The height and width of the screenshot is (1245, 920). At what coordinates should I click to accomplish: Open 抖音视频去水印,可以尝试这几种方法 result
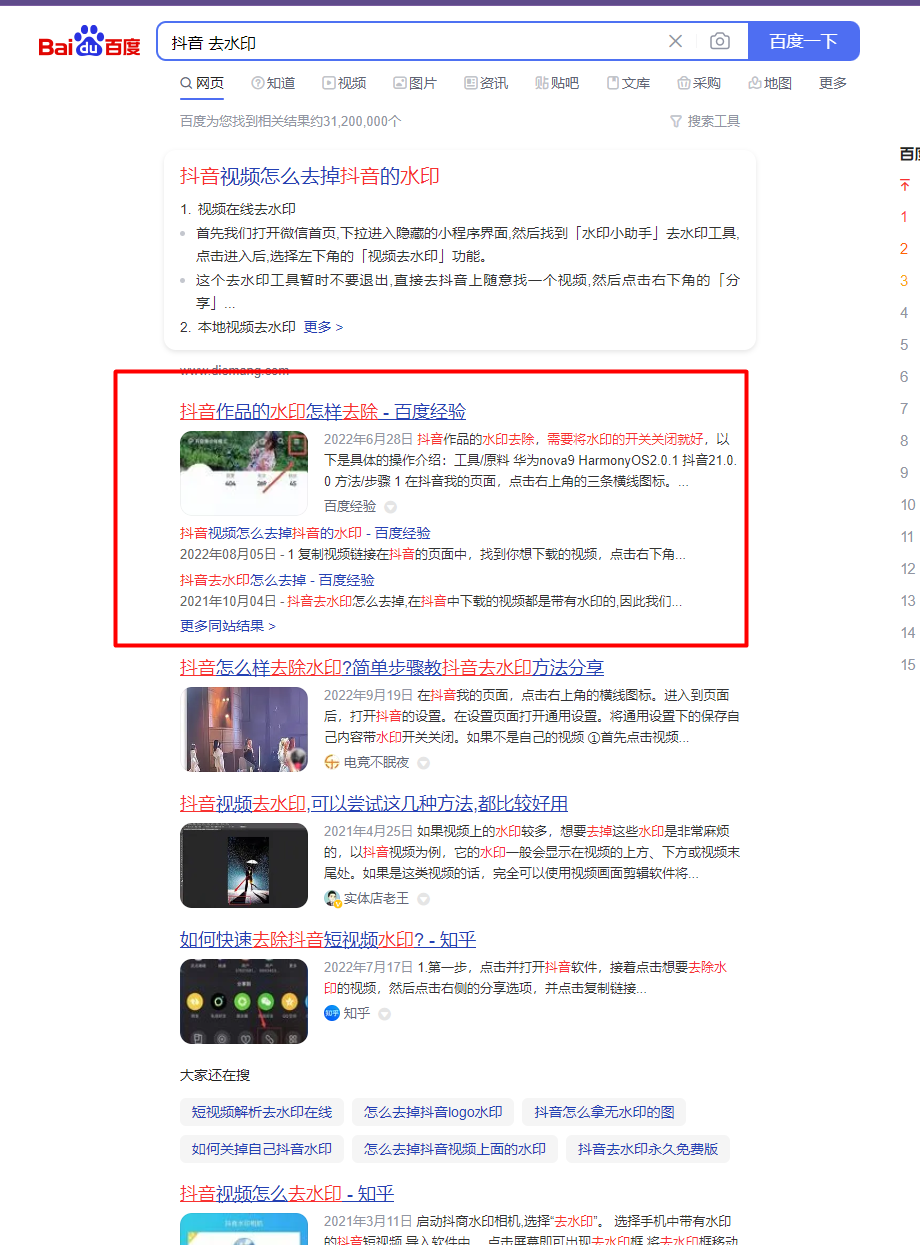374,804
